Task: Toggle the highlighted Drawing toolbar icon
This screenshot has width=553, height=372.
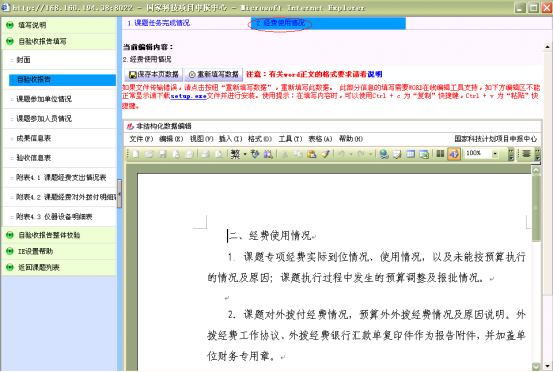Action: [x=454, y=154]
